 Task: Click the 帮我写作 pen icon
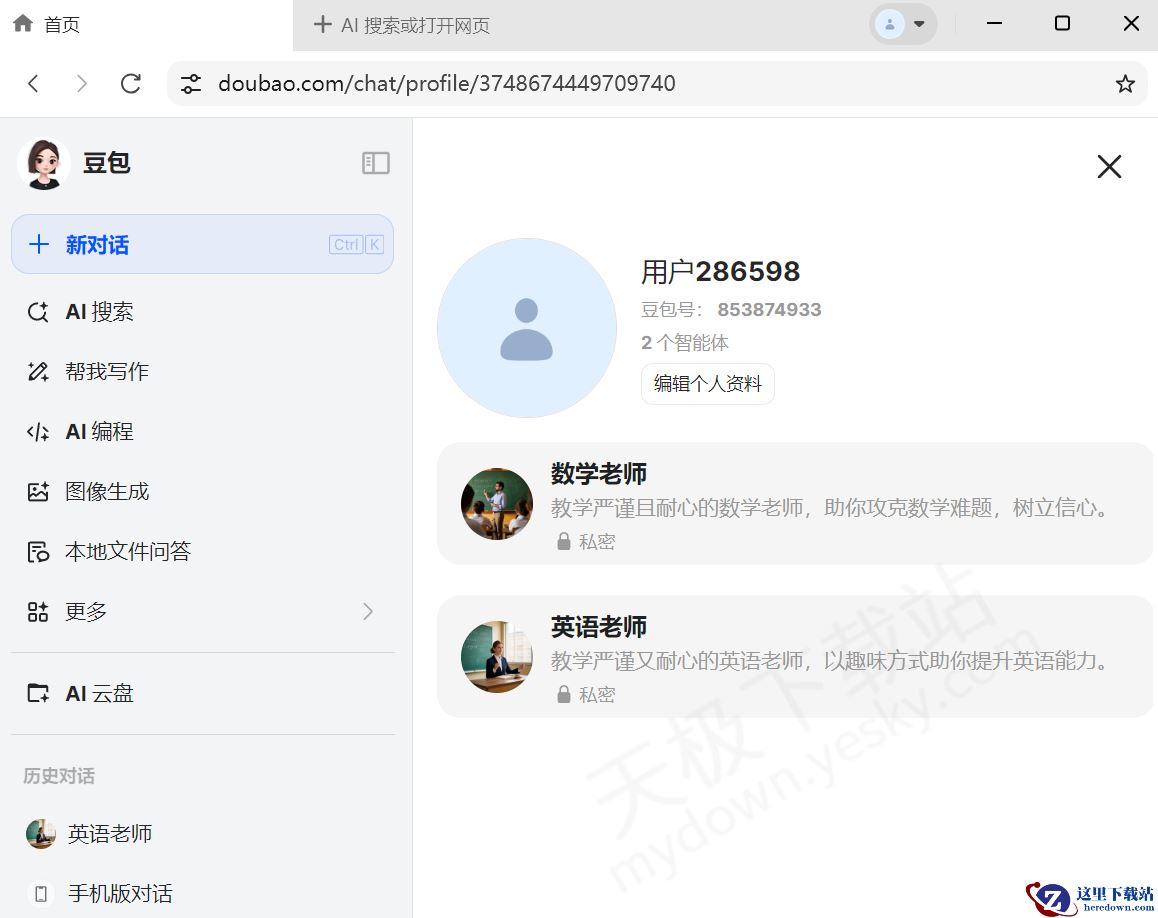pyautogui.click(x=38, y=371)
